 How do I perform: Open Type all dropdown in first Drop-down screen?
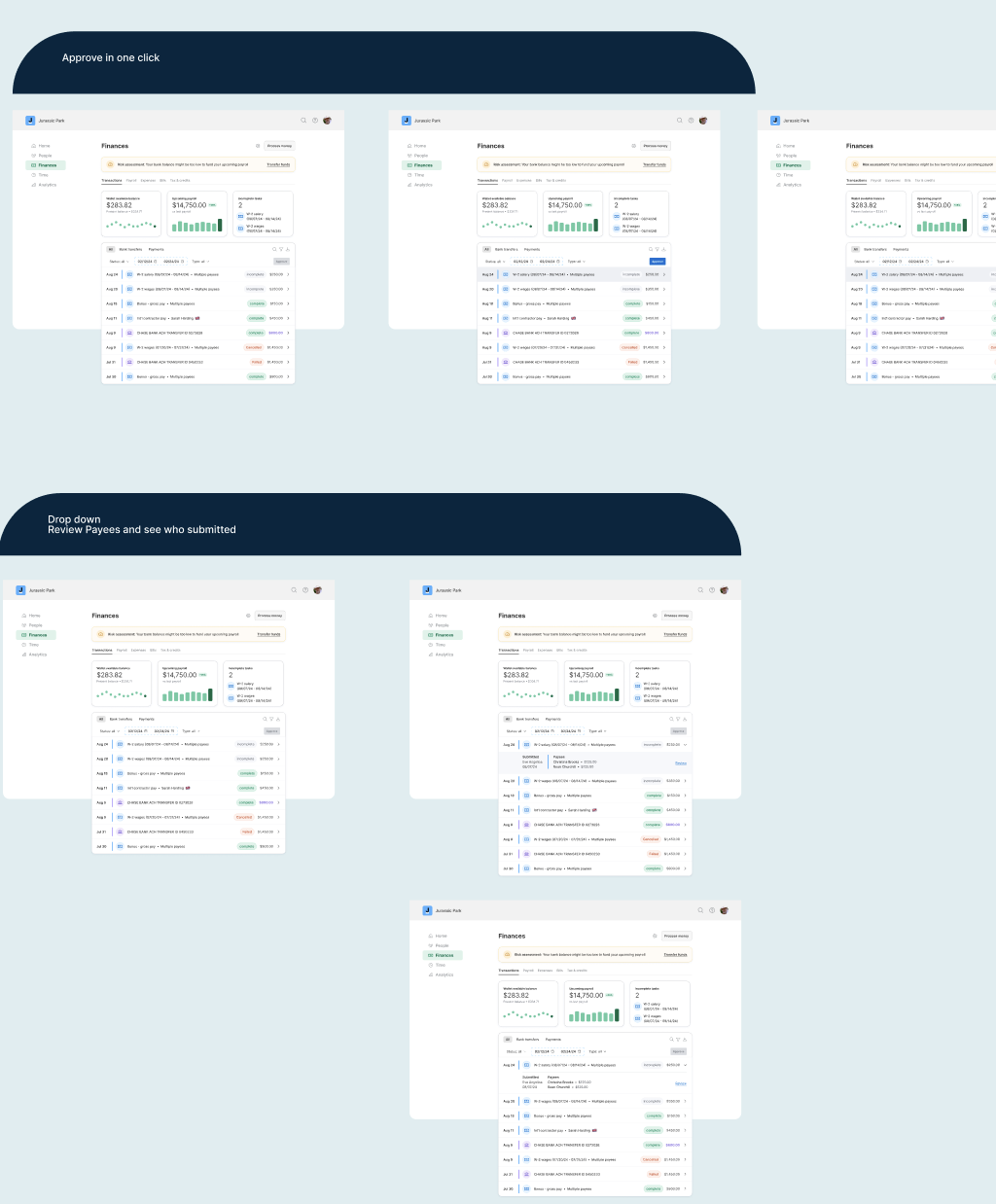[190, 731]
